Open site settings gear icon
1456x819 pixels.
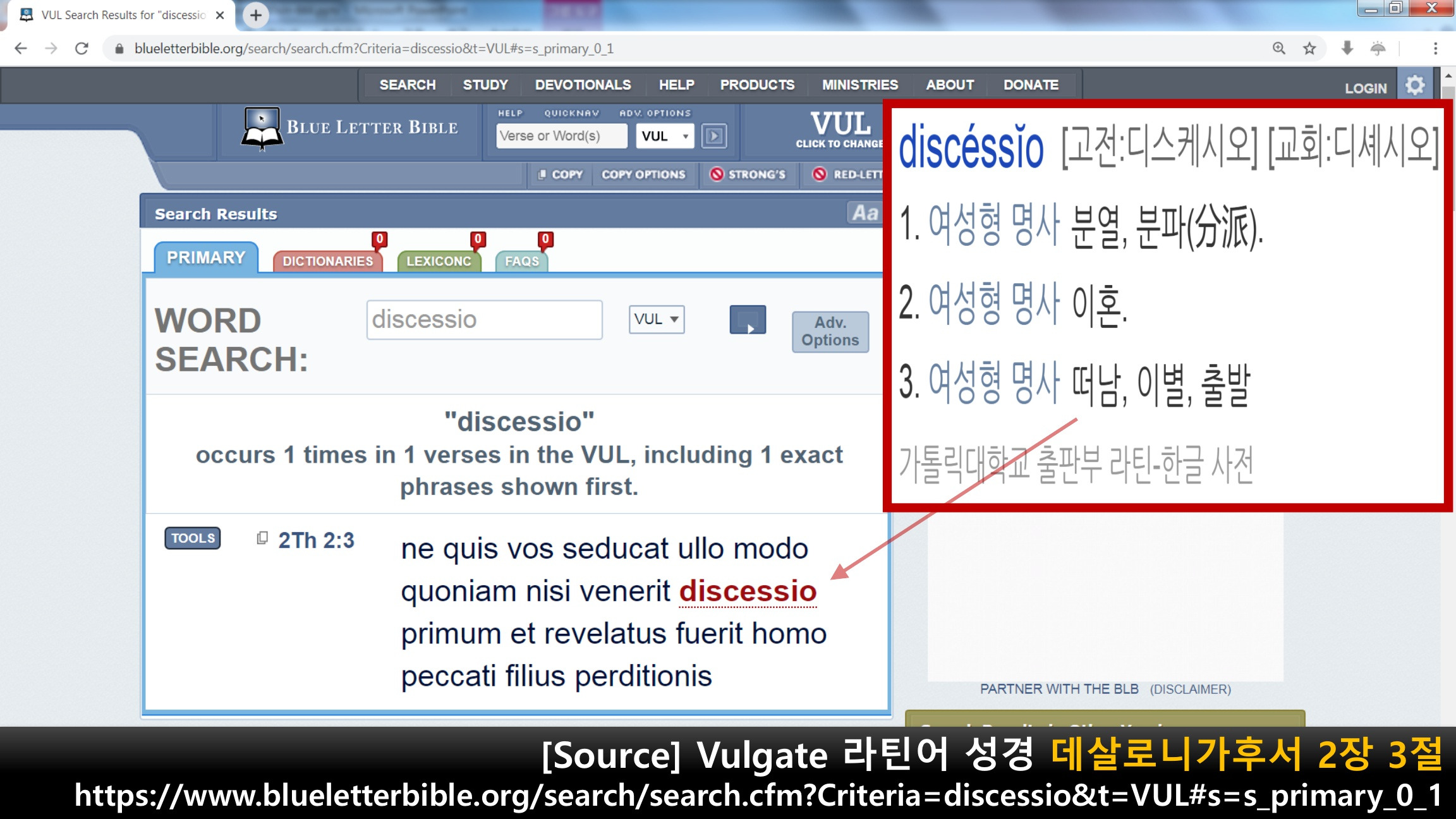coord(1416,85)
